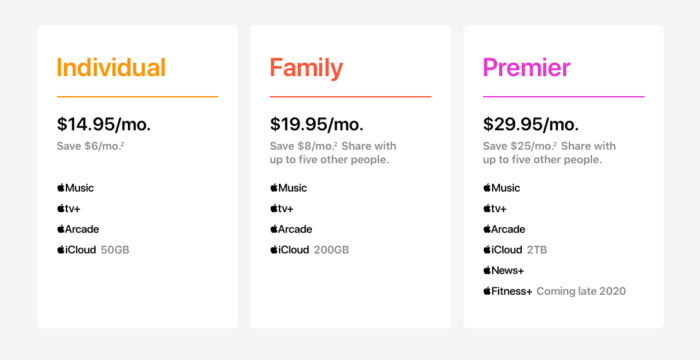This screenshot has width=700, height=360.
Task: Click Apple Arcade logo in Premier plan
Action: [x=504, y=229]
